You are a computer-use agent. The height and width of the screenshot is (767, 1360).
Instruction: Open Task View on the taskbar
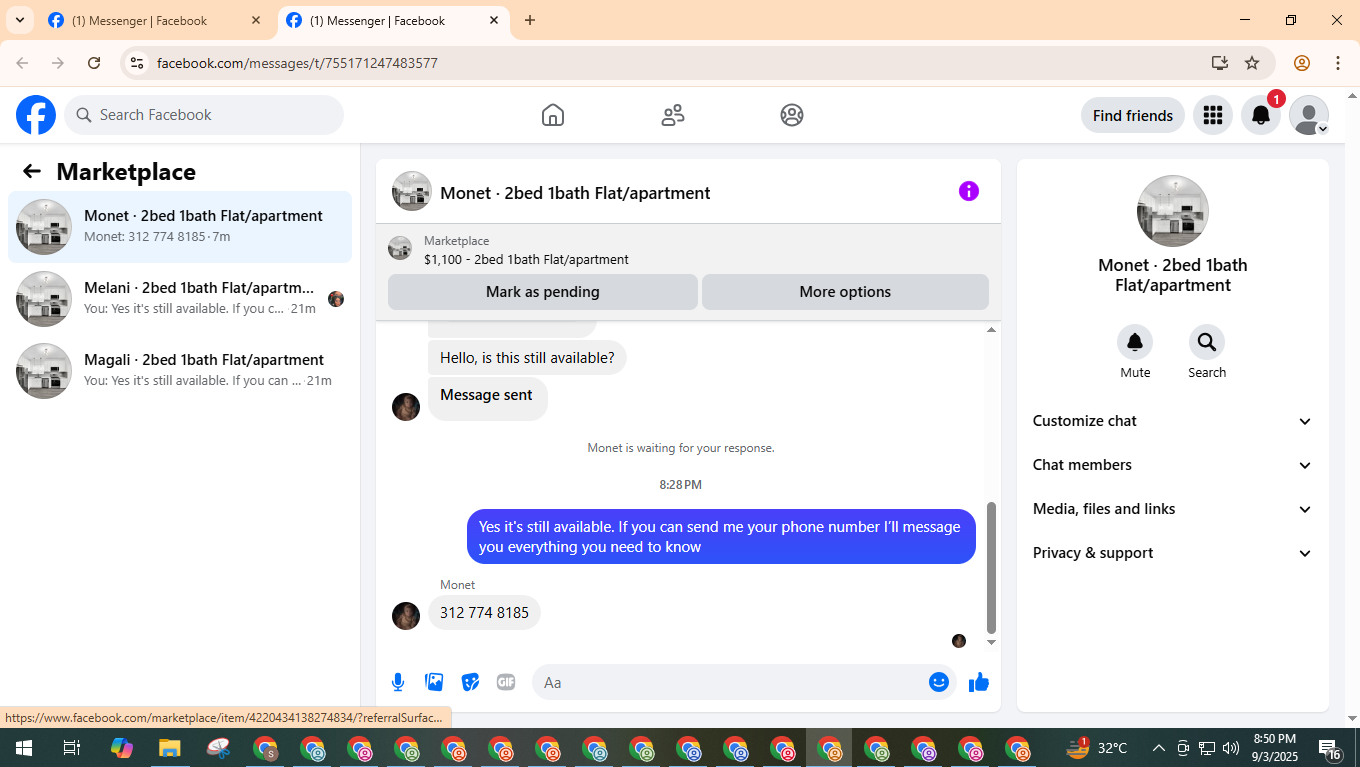click(71, 748)
